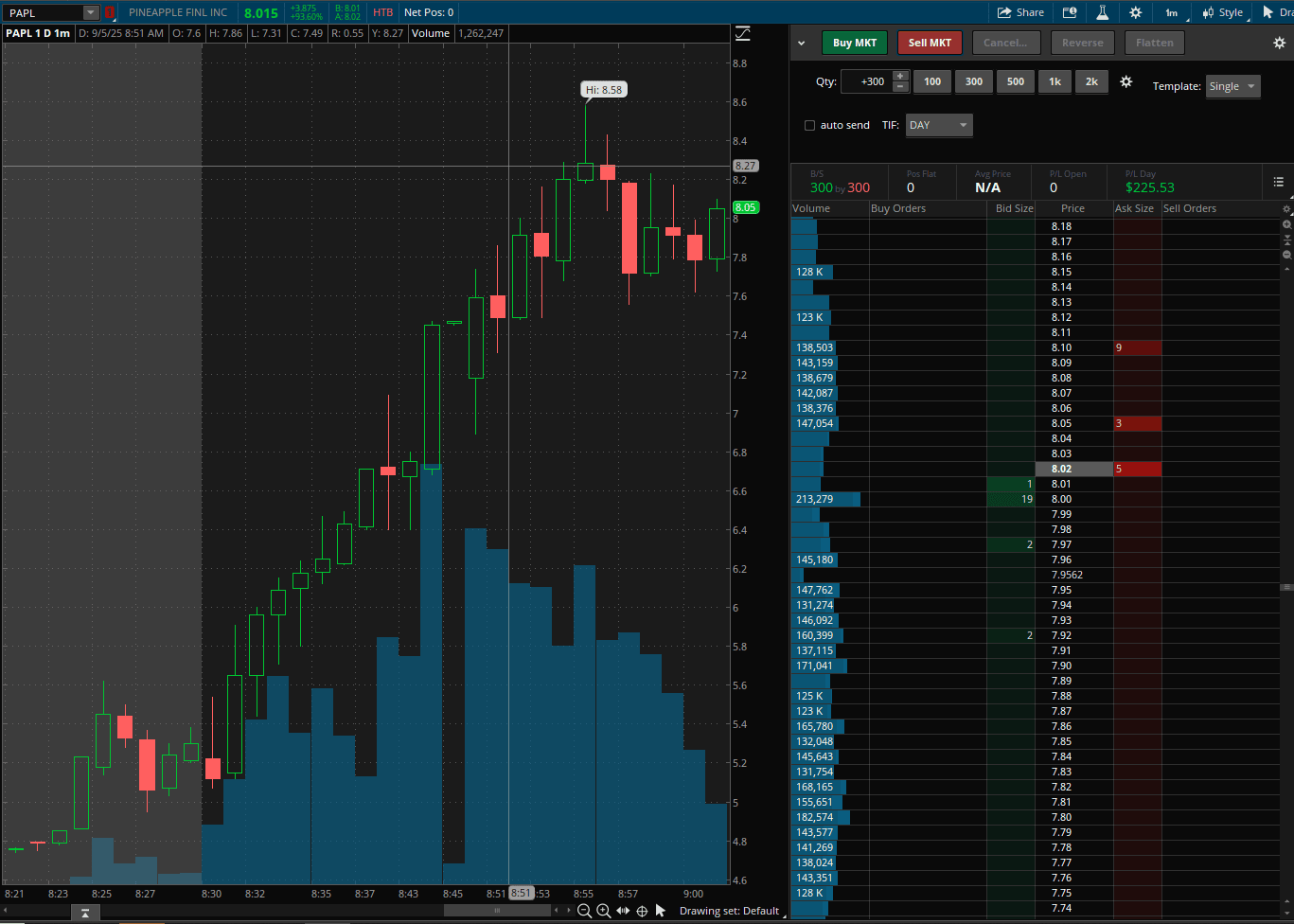This screenshot has height=924, width=1294.
Task: Decrease quantity with the minus stepper
Action: point(900,87)
